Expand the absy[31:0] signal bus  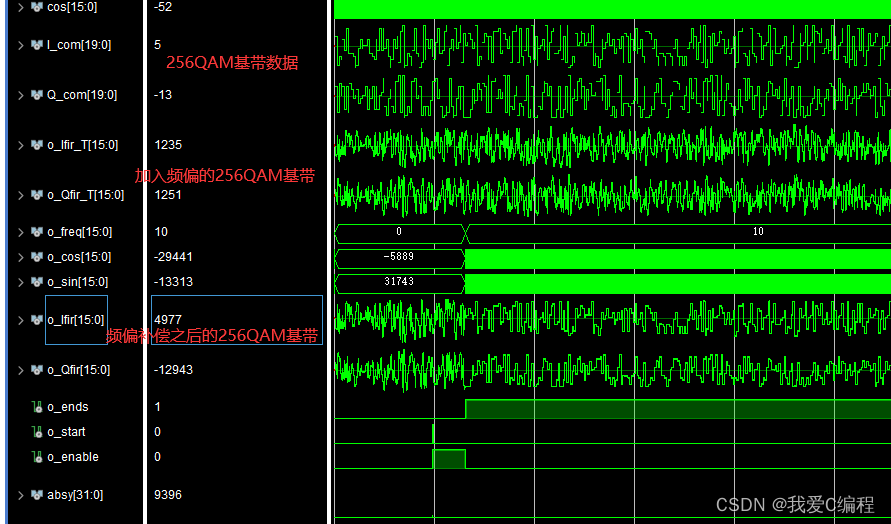(x=20, y=495)
